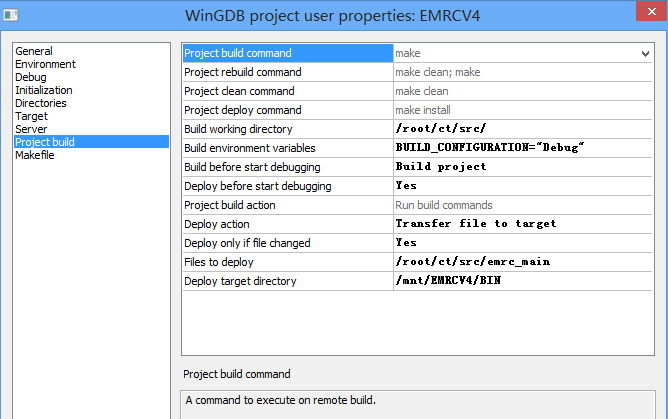Click the 'make install' value

(523, 110)
